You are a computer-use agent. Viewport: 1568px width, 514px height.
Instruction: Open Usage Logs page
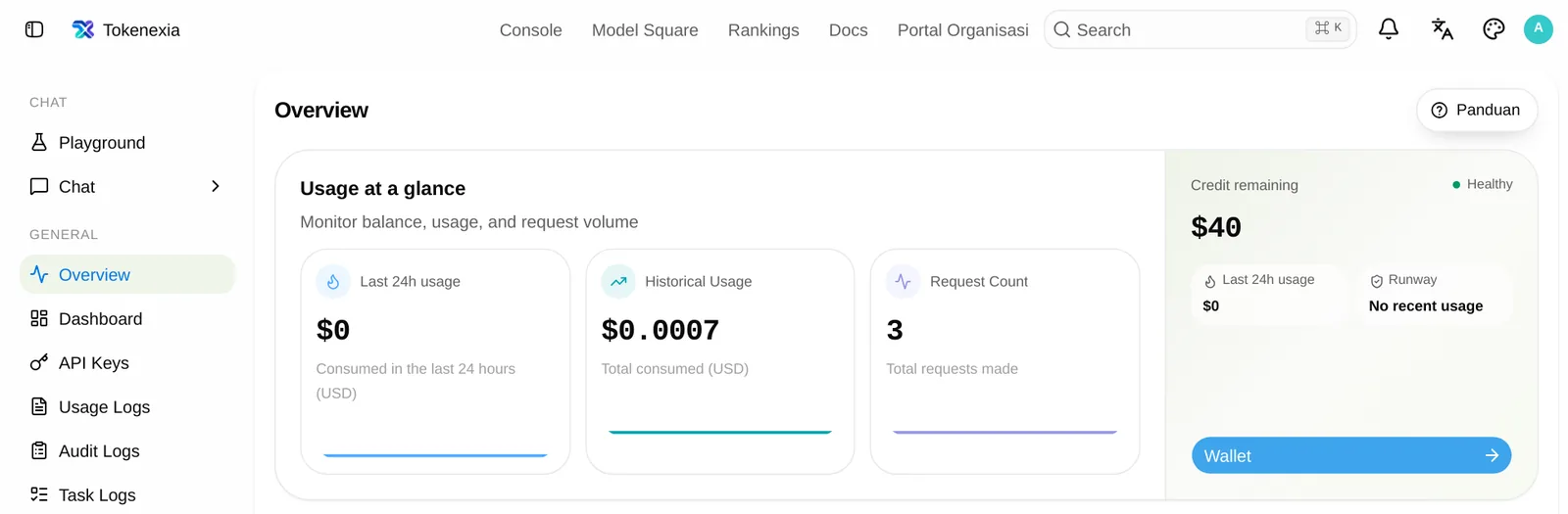[x=127, y=406]
